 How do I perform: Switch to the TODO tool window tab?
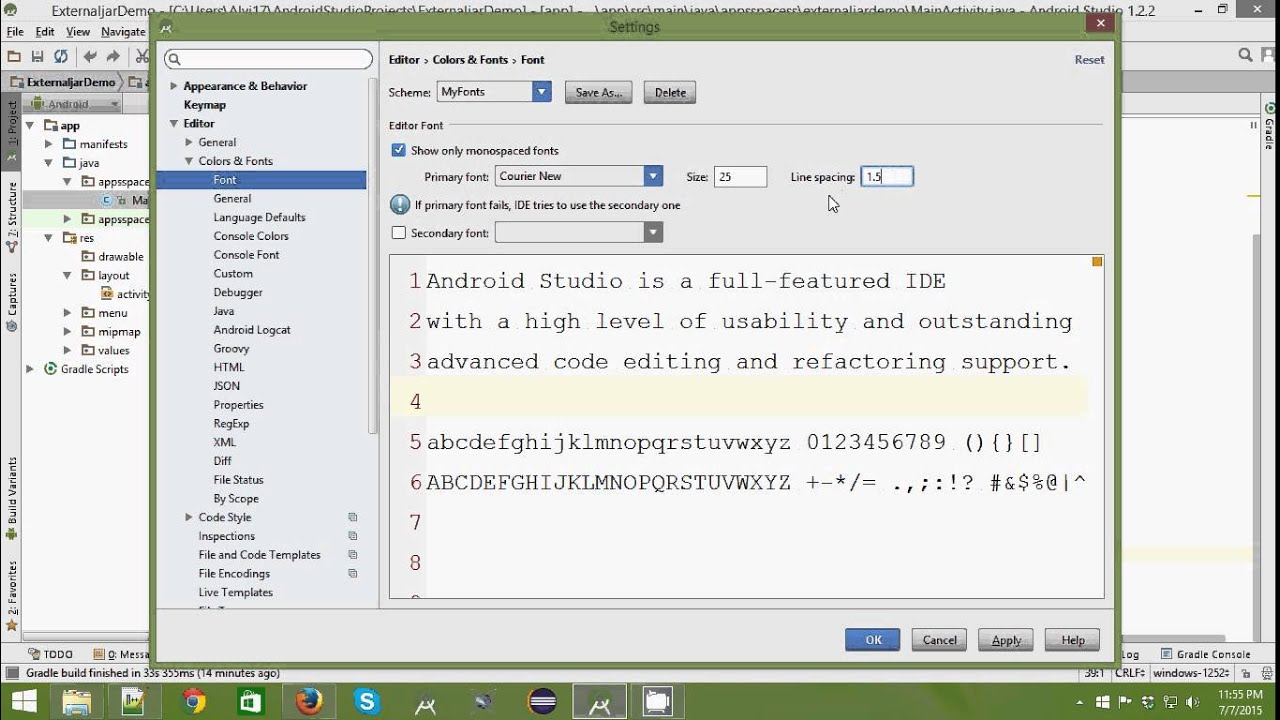coord(51,654)
